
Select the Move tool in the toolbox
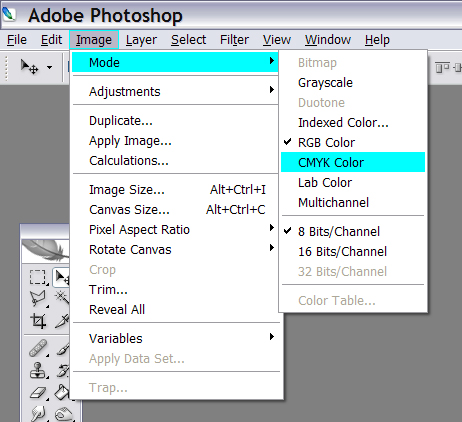point(62,277)
